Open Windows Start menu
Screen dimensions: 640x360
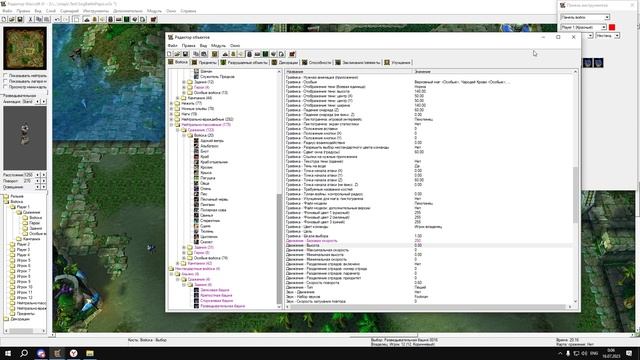8,353
